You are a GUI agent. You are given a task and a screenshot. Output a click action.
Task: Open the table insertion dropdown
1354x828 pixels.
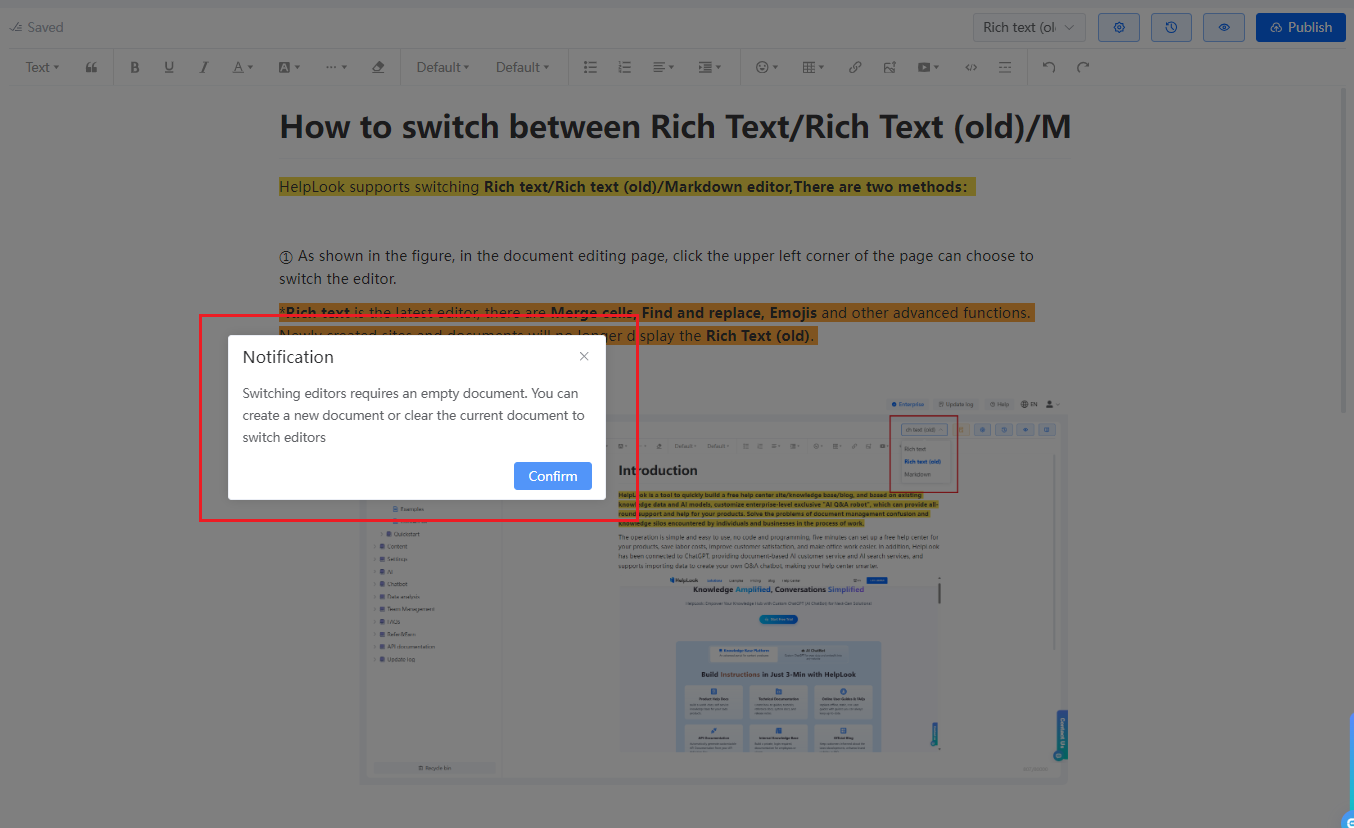pyautogui.click(x=812, y=67)
